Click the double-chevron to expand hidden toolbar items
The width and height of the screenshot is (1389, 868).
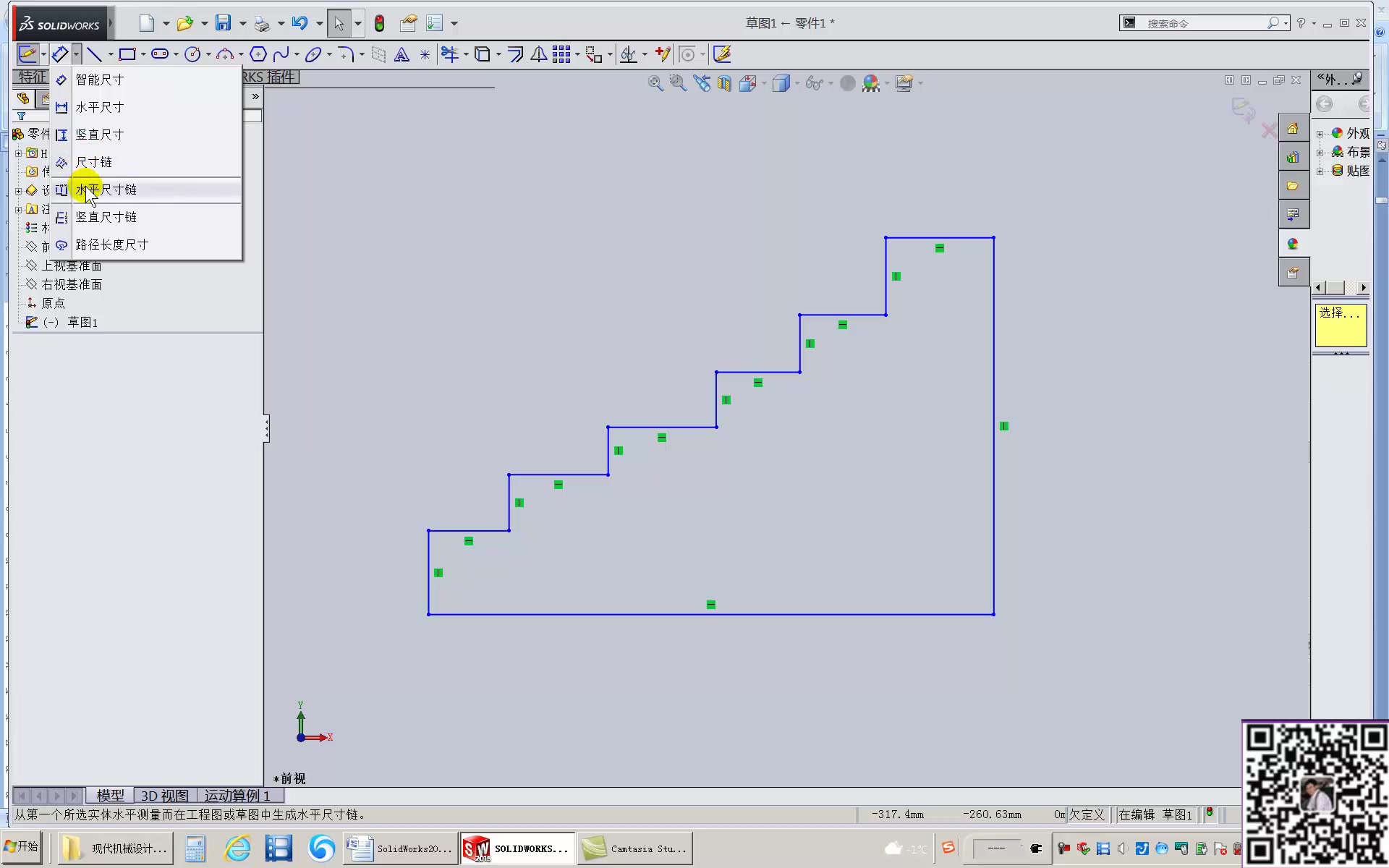255,95
